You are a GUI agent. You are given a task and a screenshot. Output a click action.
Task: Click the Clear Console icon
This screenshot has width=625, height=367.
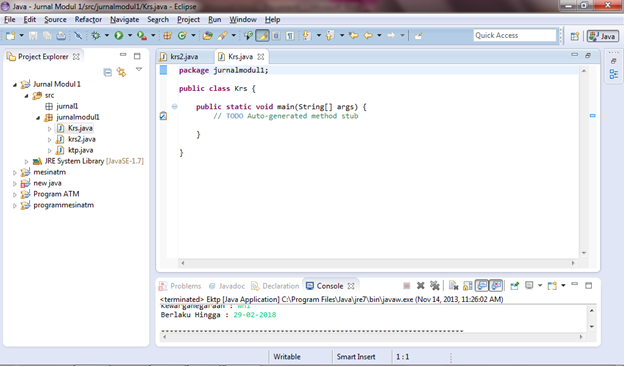coord(453,286)
